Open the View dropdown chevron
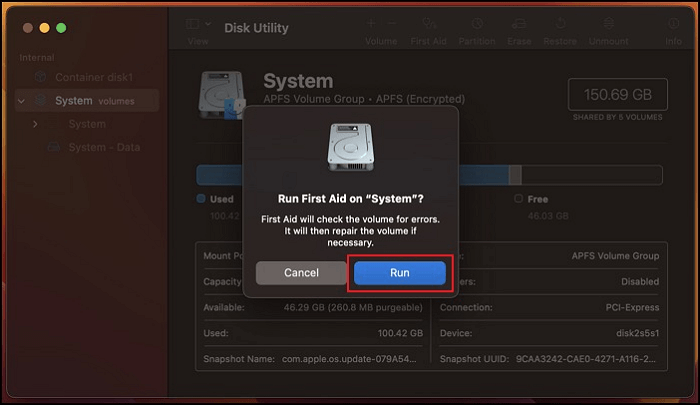This screenshot has height=405, width=700. (208, 24)
